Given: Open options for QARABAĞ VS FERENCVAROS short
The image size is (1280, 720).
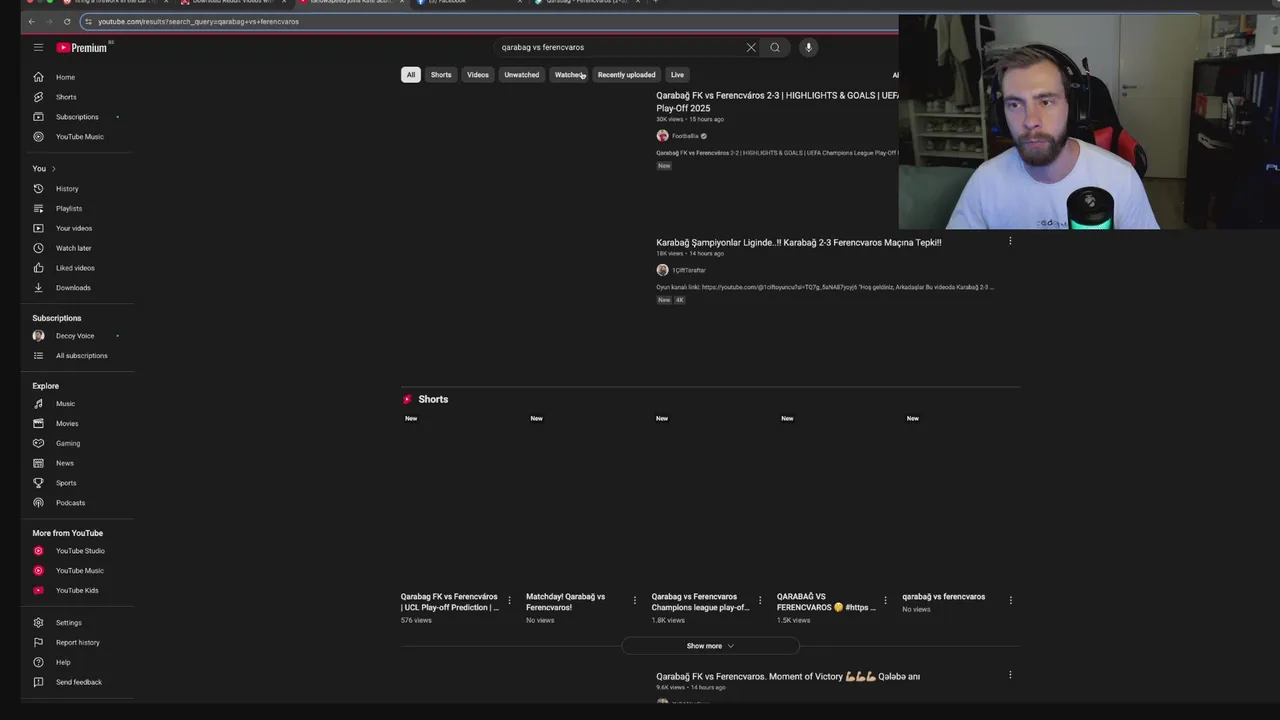Looking at the screenshot, I should point(885,601).
